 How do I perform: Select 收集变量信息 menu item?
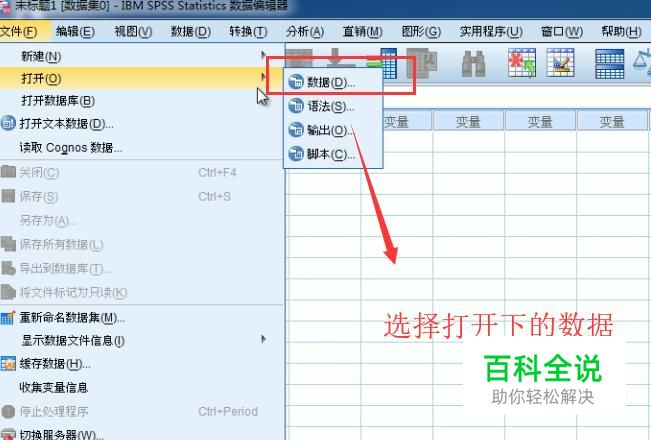click(x=141, y=388)
